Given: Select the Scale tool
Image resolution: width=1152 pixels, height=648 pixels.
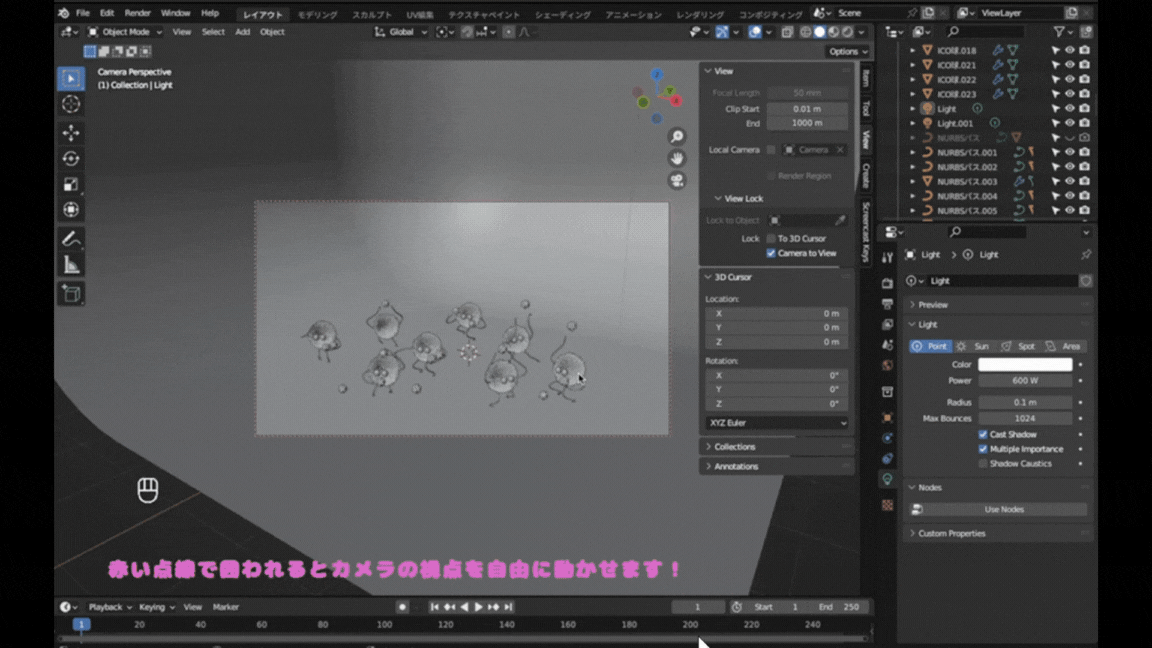Looking at the screenshot, I should [x=71, y=184].
